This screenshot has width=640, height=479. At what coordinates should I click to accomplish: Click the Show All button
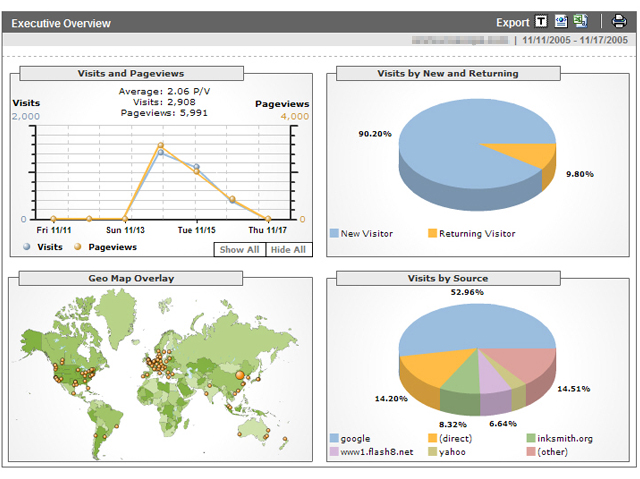click(x=240, y=250)
